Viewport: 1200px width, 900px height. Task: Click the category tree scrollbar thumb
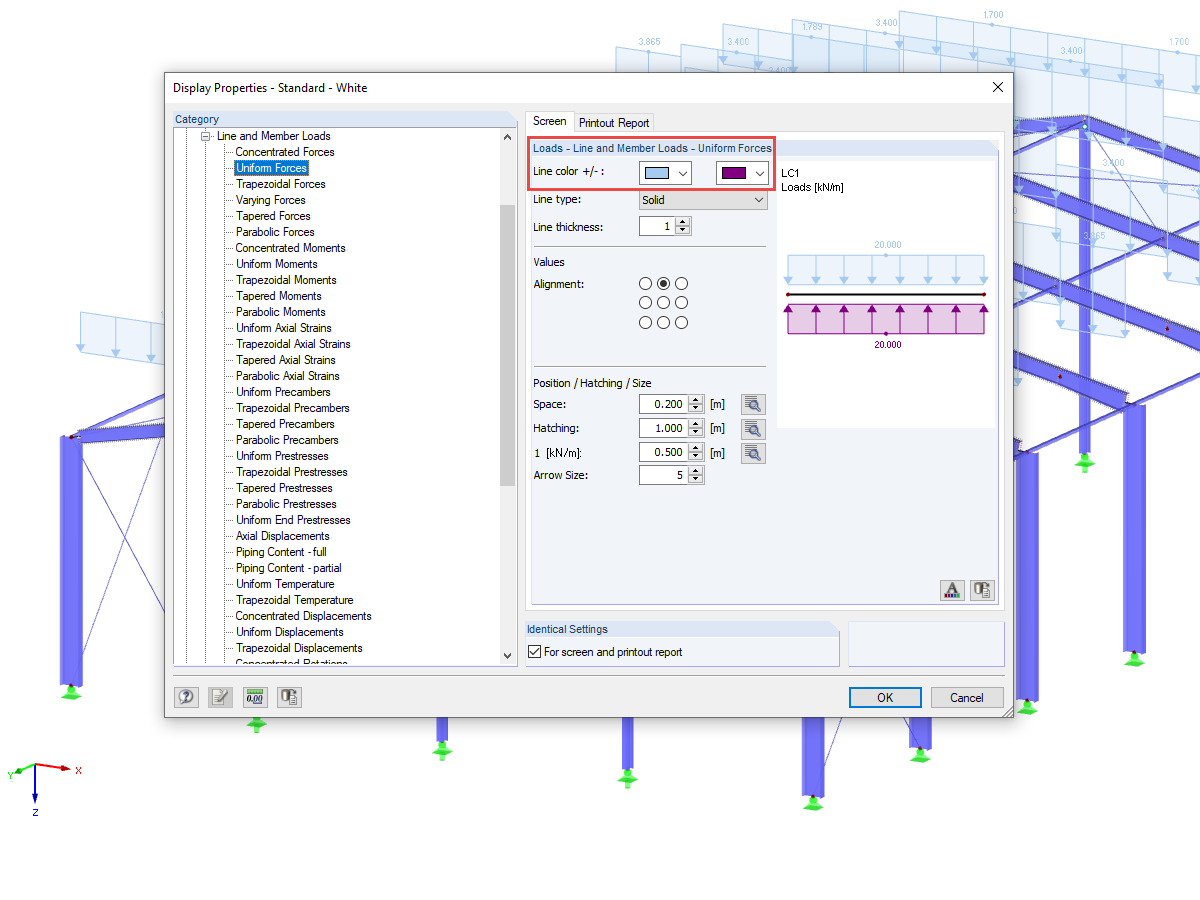[508, 344]
